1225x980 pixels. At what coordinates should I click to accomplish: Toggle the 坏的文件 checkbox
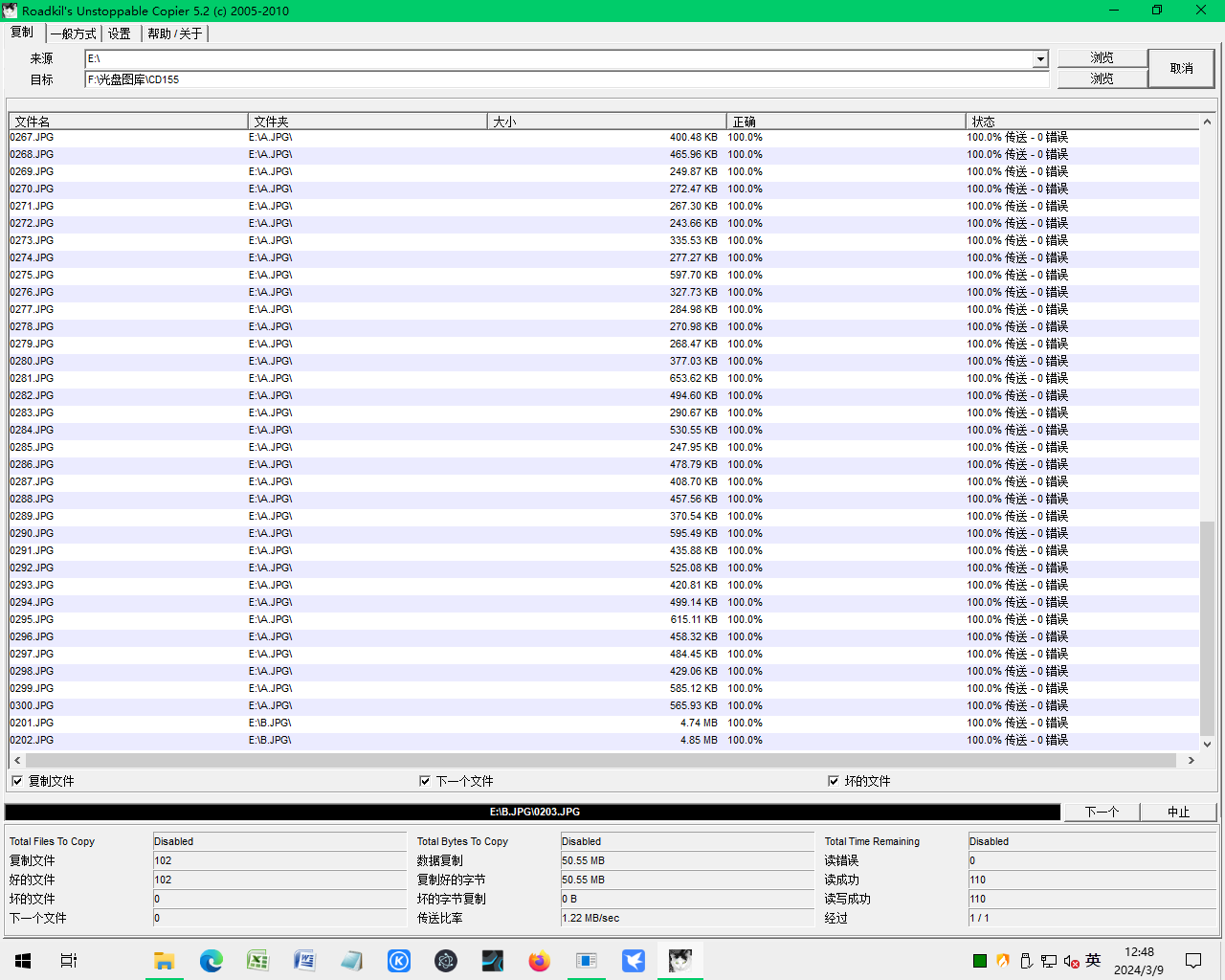click(834, 781)
